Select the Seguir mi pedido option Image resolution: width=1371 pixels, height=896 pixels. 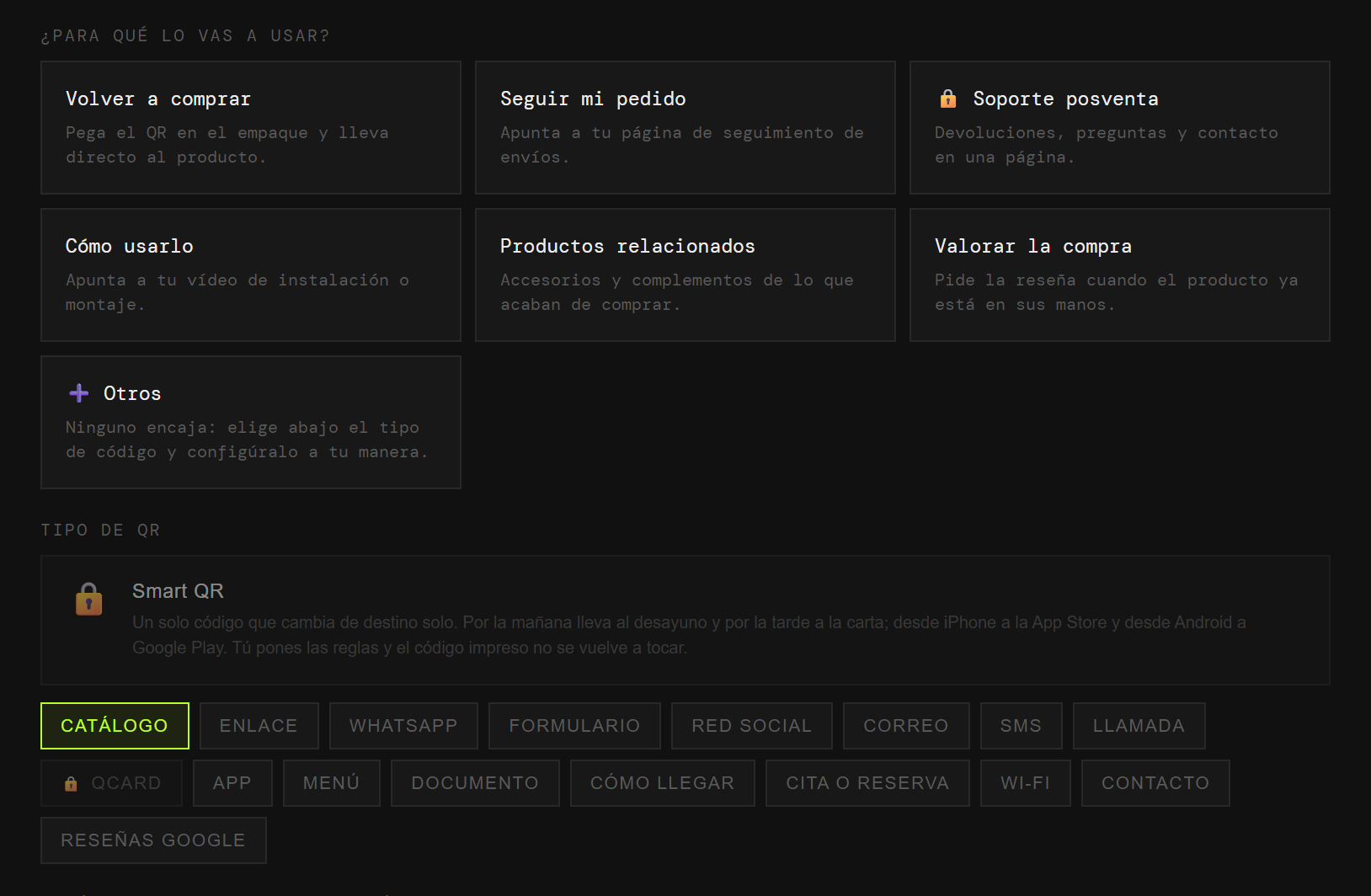click(x=685, y=127)
